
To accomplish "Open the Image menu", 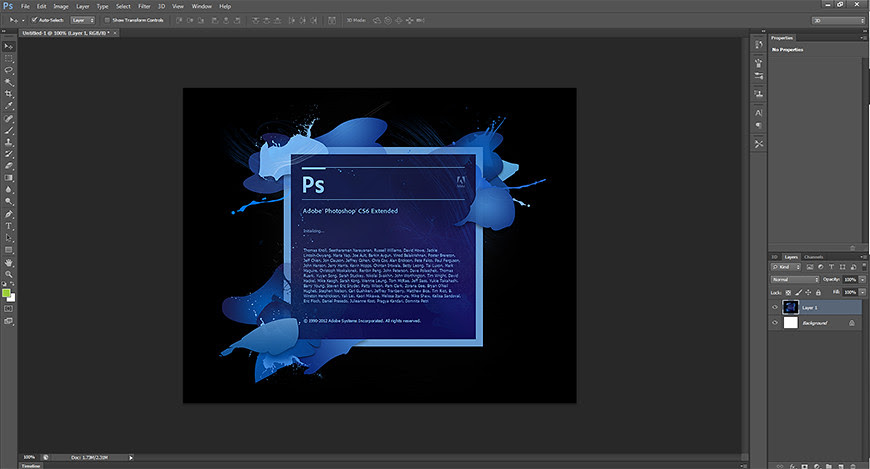I will (x=60, y=6).
